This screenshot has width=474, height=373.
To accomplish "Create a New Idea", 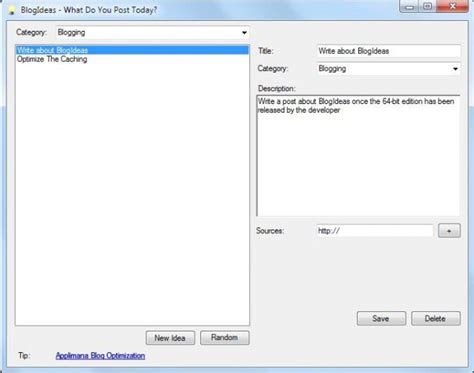I will tap(170, 338).
